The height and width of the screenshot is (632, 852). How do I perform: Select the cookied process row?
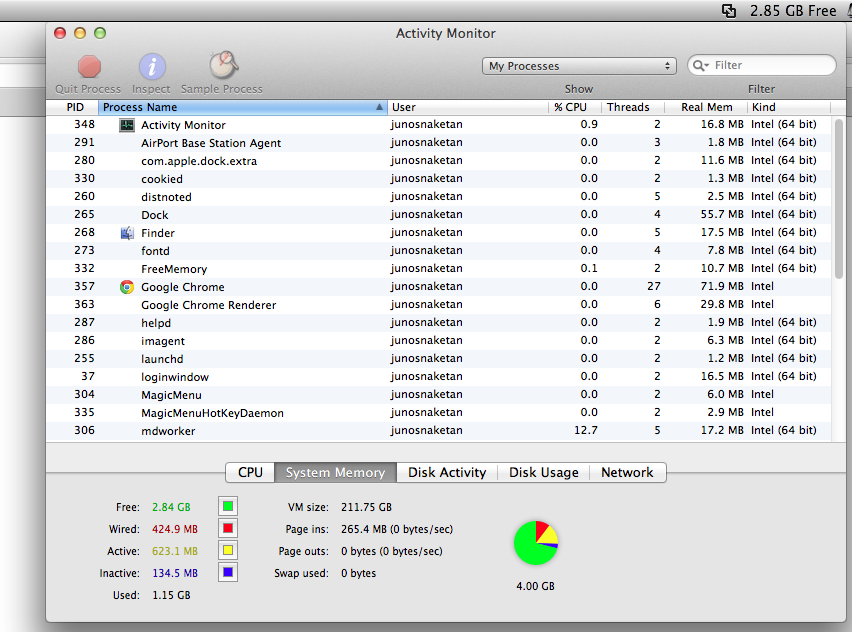click(x=438, y=178)
